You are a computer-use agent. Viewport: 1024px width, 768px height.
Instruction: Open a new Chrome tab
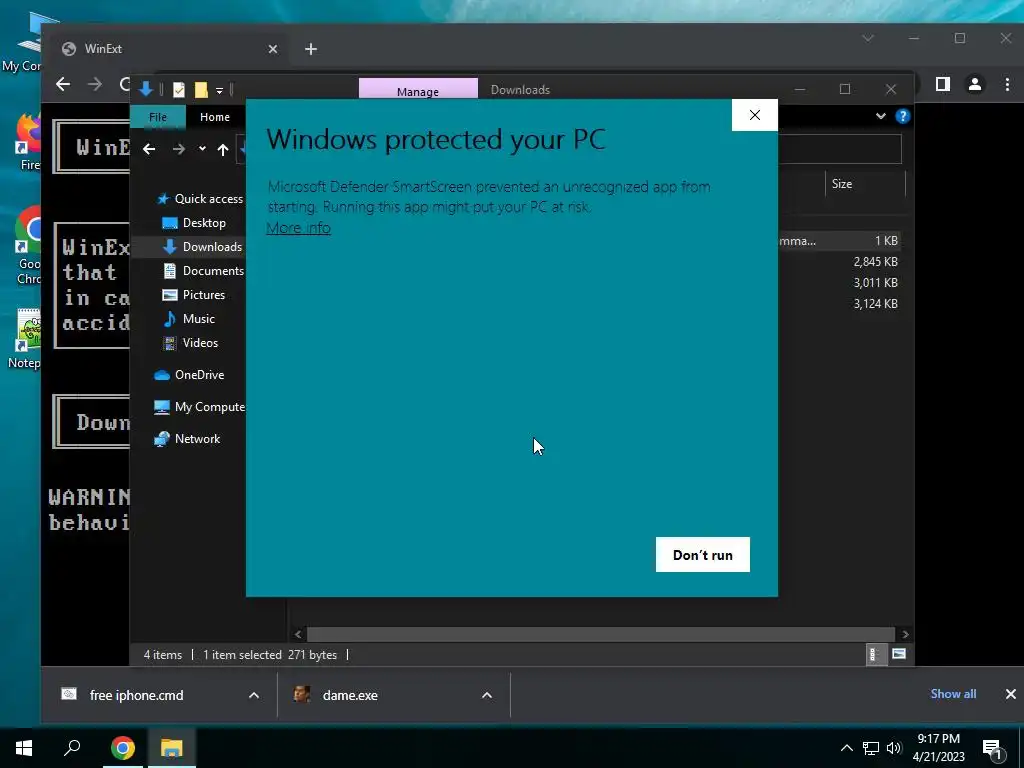(x=311, y=49)
